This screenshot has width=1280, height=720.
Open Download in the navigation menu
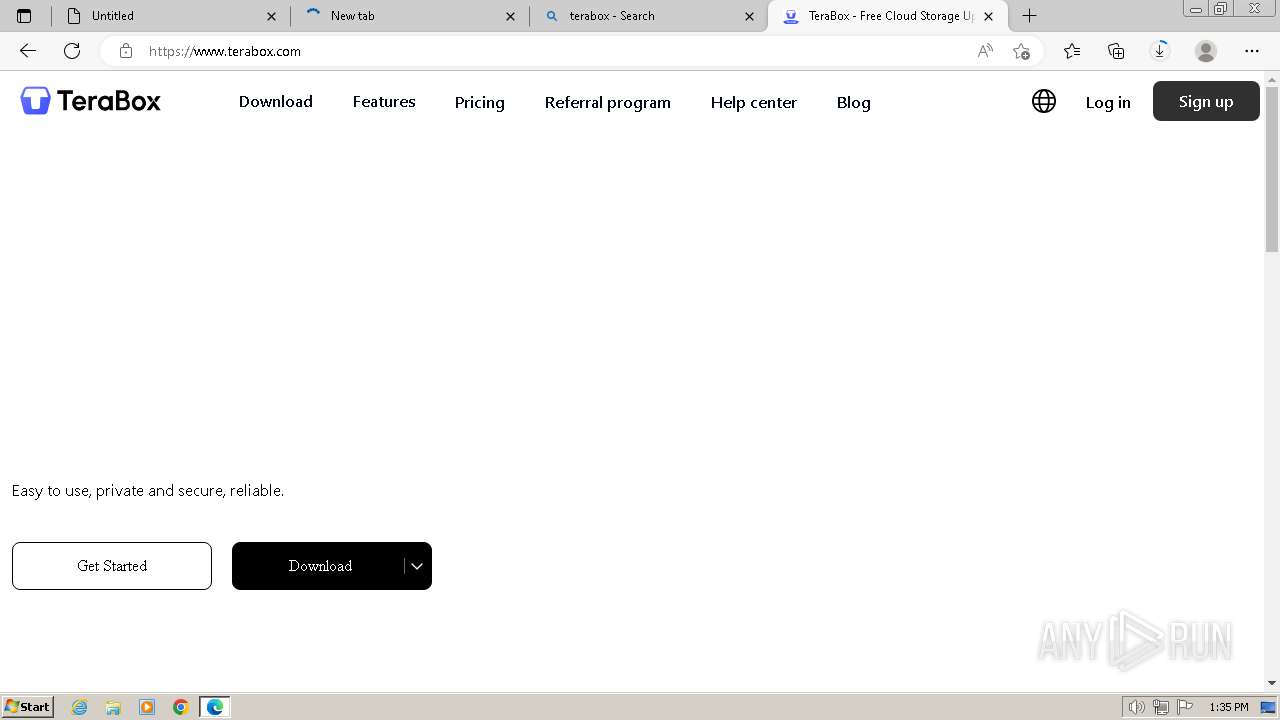tap(276, 102)
